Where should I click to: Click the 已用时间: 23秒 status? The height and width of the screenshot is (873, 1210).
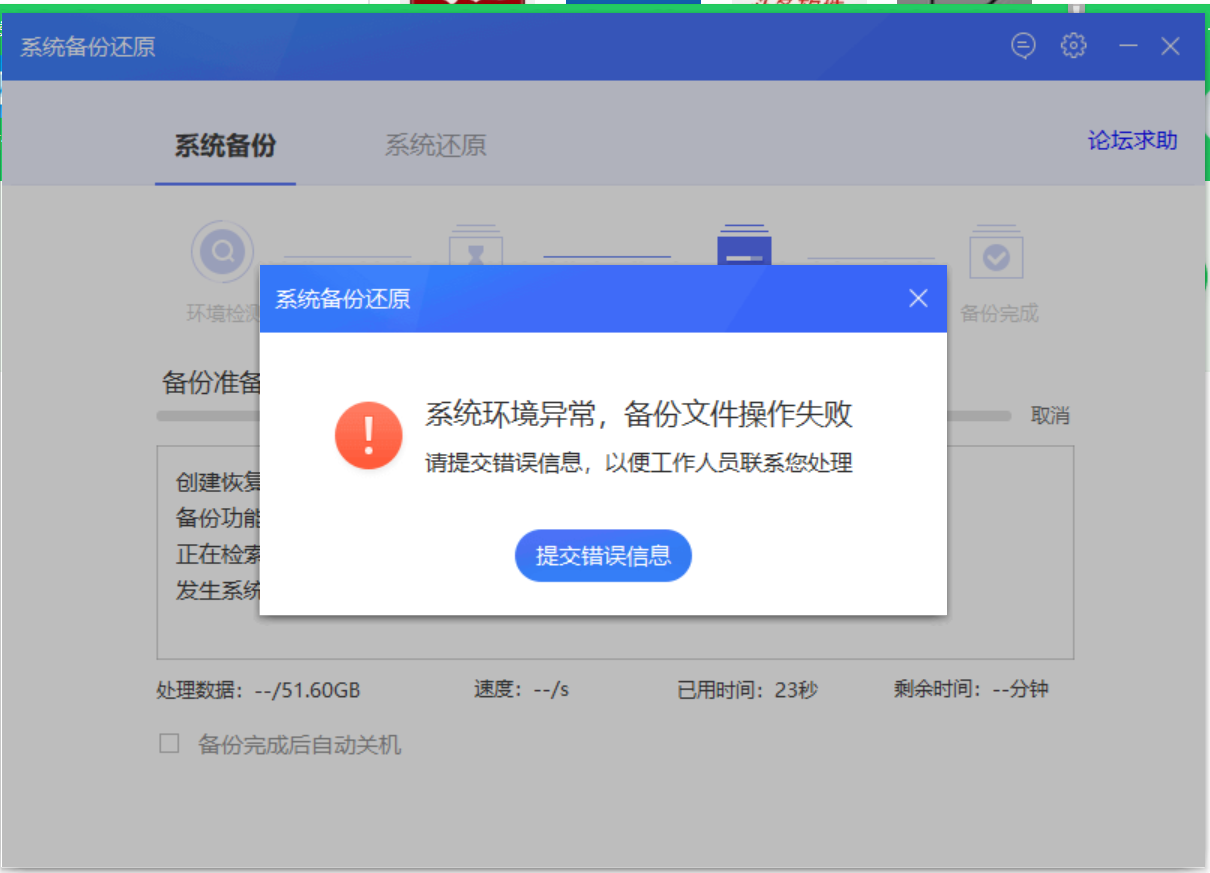[748, 690]
